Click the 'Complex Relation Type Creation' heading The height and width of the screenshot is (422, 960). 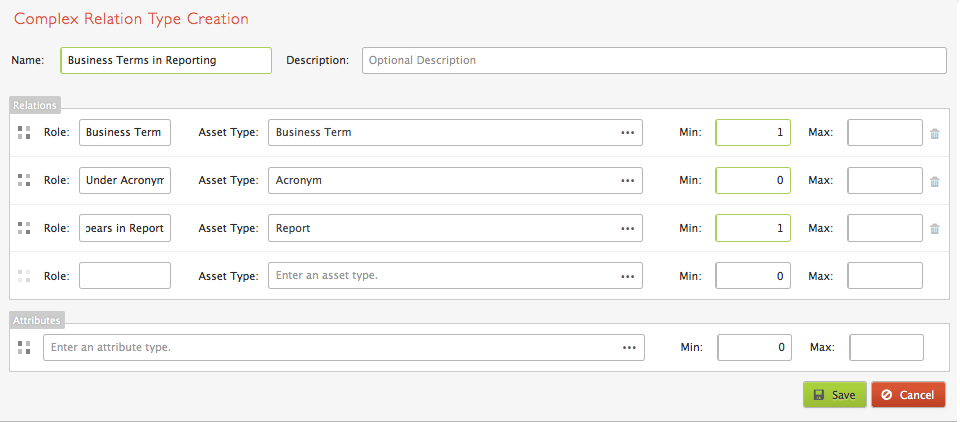click(131, 19)
